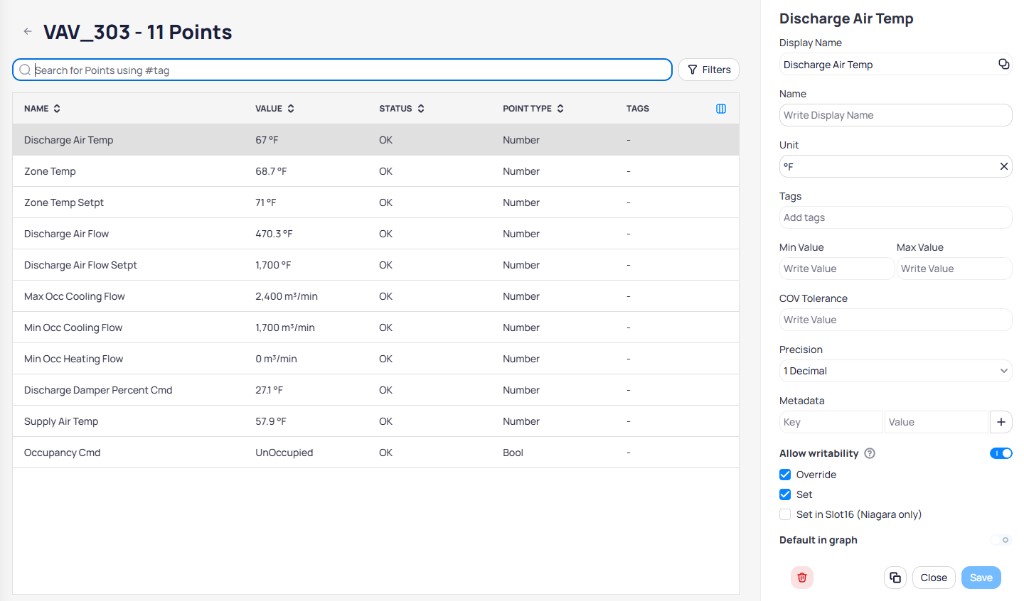Click the Unit input field
Viewport: 1024px width, 601px height.
click(895, 167)
